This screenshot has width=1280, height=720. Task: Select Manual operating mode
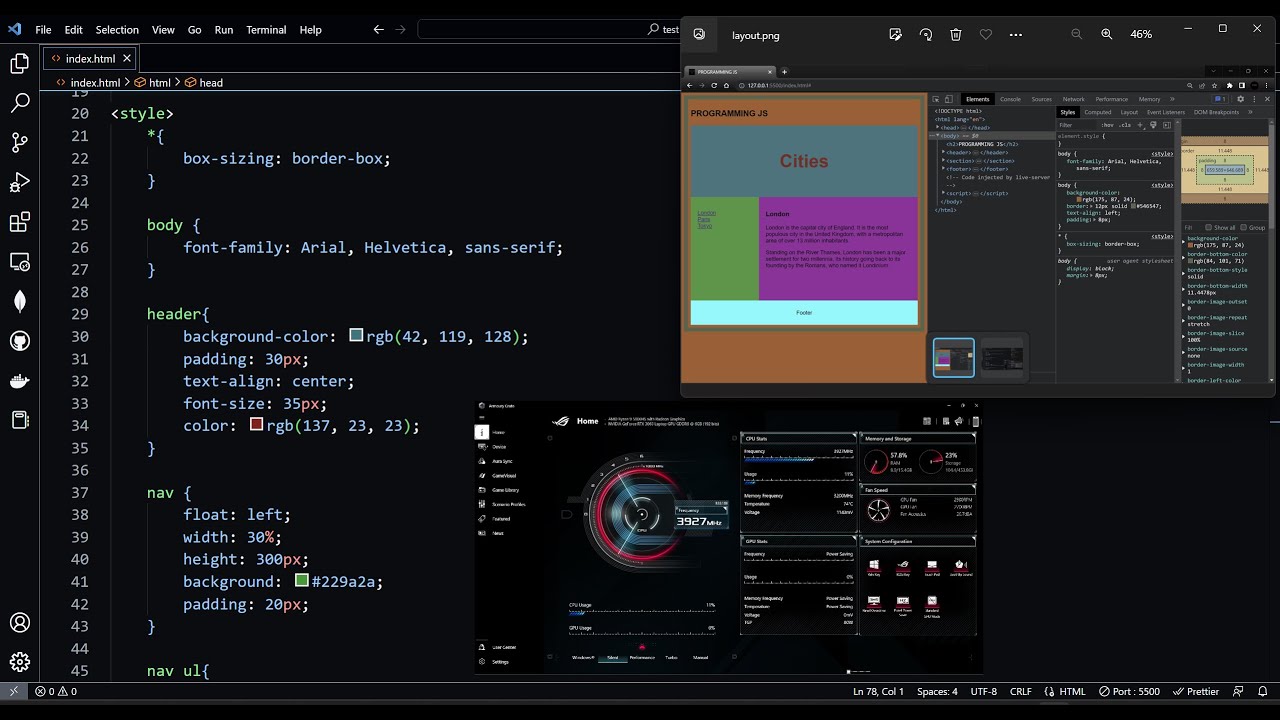(701, 657)
